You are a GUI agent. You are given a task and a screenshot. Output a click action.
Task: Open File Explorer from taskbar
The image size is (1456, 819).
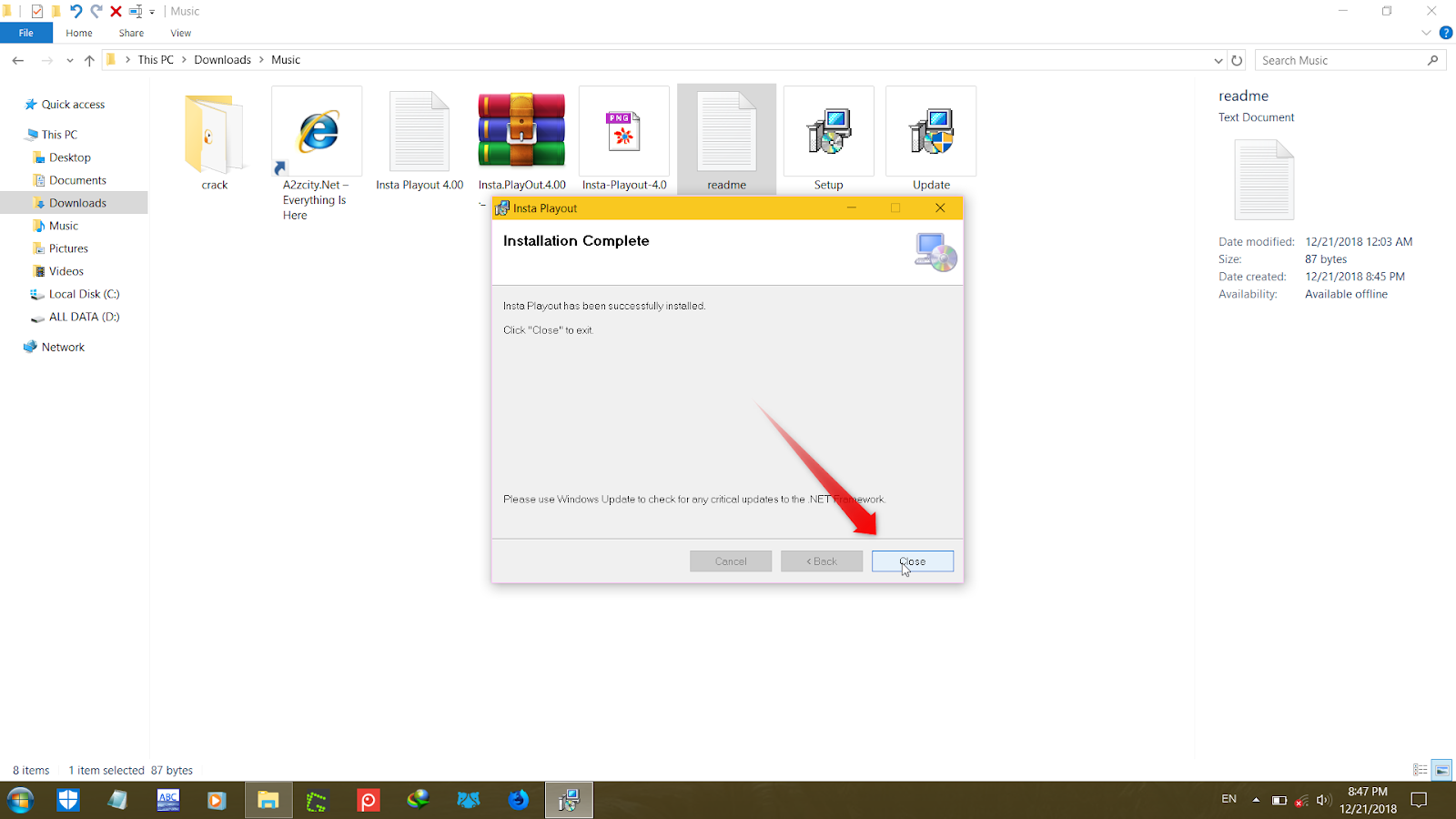point(268,800)
